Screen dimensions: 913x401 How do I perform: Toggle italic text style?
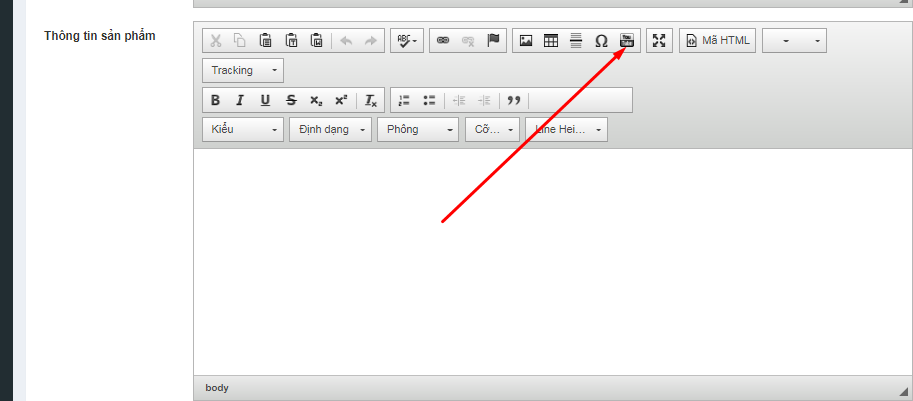click(x=240, y=100)
